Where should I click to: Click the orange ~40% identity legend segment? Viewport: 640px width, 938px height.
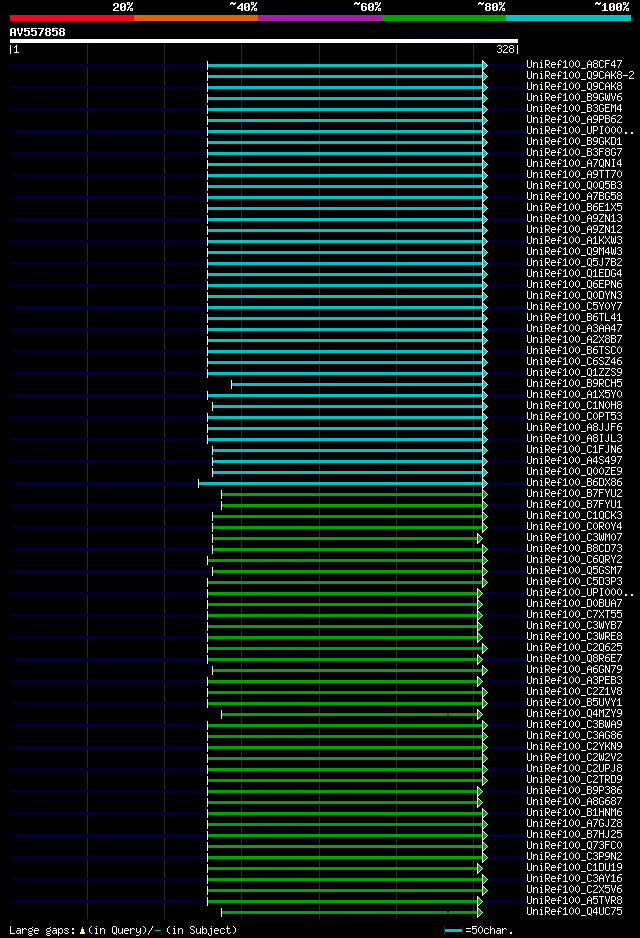click(196, 18)
